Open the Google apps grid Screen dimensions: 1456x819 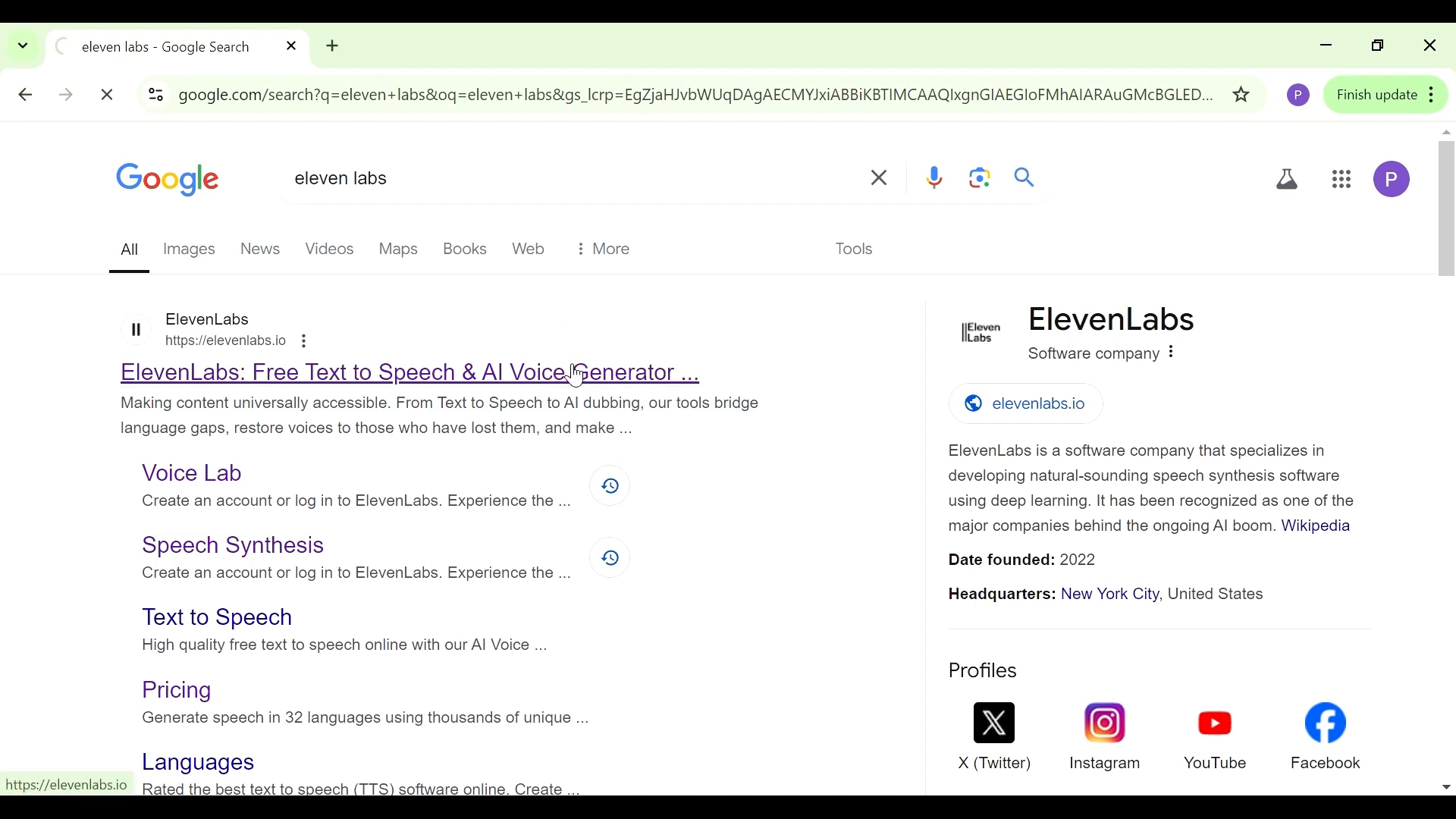[1343, 180]
